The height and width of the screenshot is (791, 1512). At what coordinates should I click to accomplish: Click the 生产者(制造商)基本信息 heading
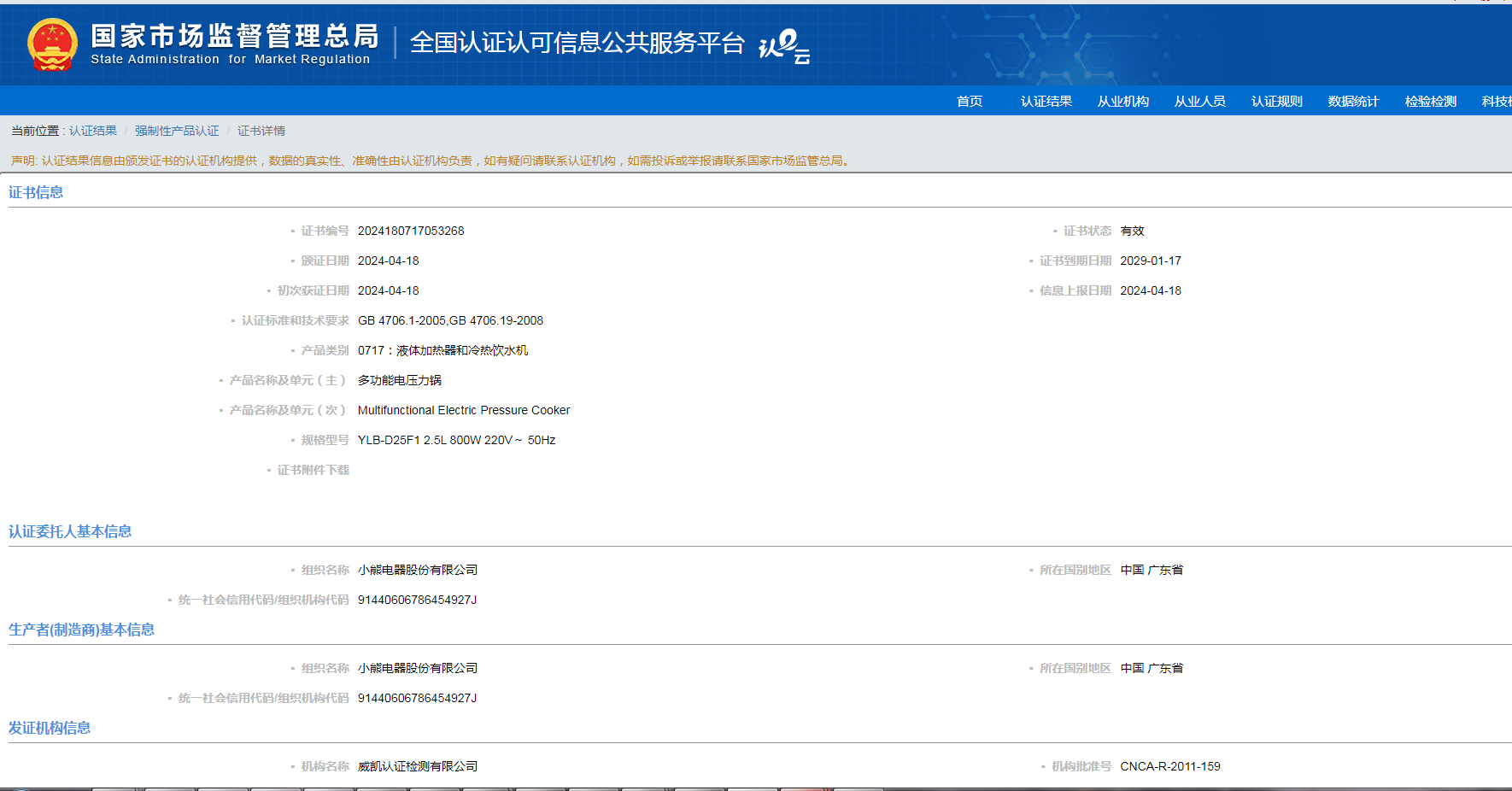coord(81,630)
